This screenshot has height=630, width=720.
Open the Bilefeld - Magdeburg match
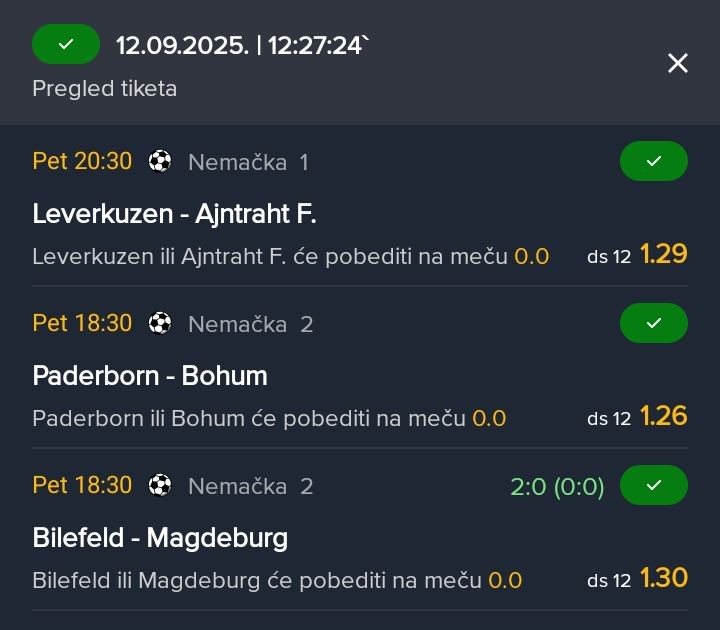click(x=160, y=538)
